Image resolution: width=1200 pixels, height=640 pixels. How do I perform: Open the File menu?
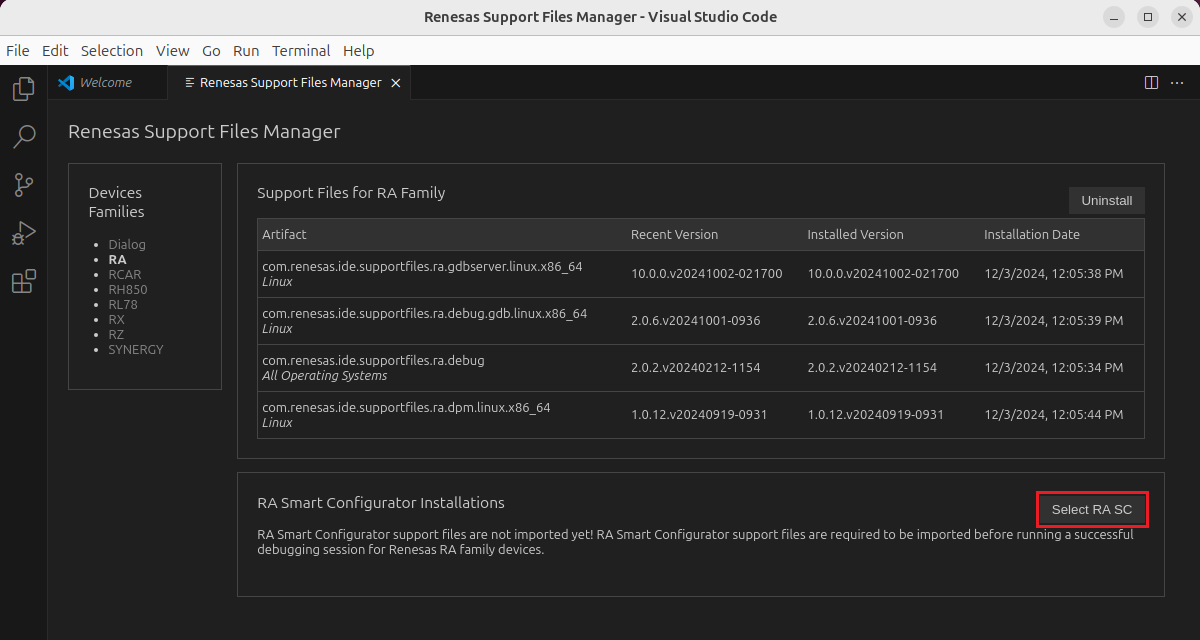point(18,51)
